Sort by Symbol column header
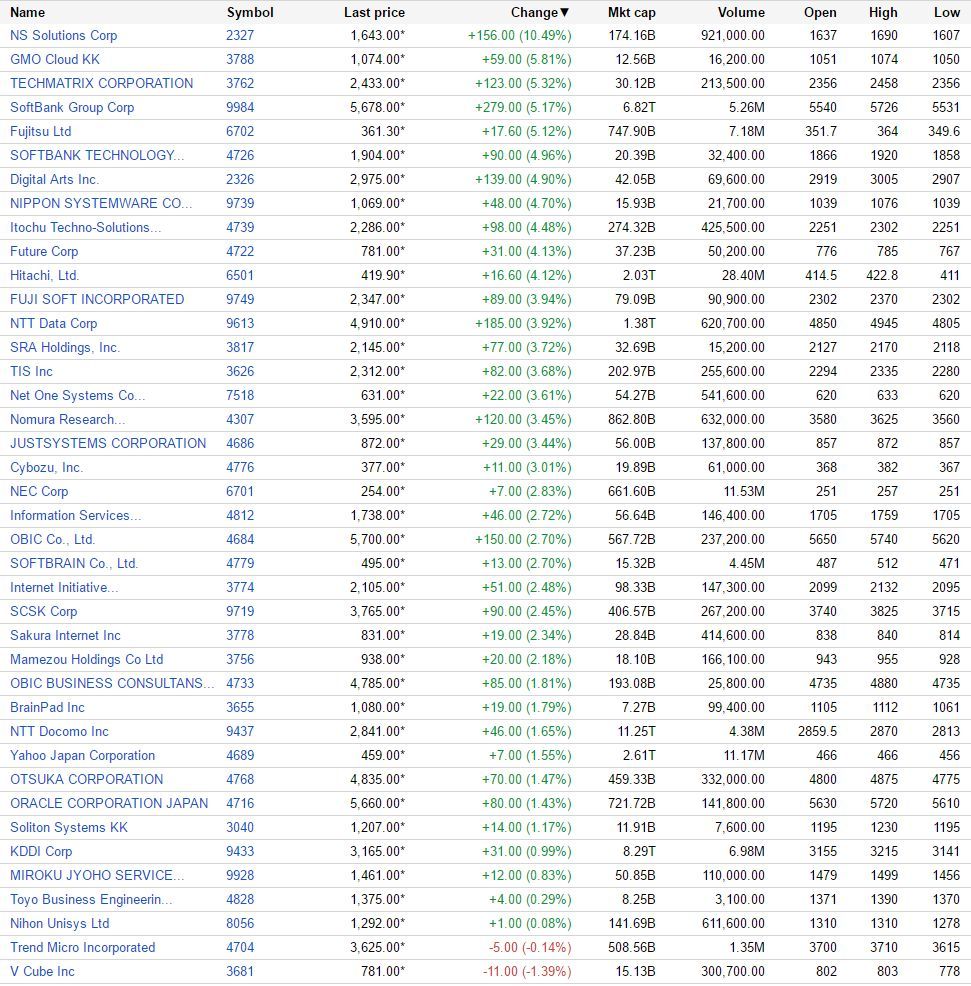This screenshot has width=971, height=986. [250, 13]
